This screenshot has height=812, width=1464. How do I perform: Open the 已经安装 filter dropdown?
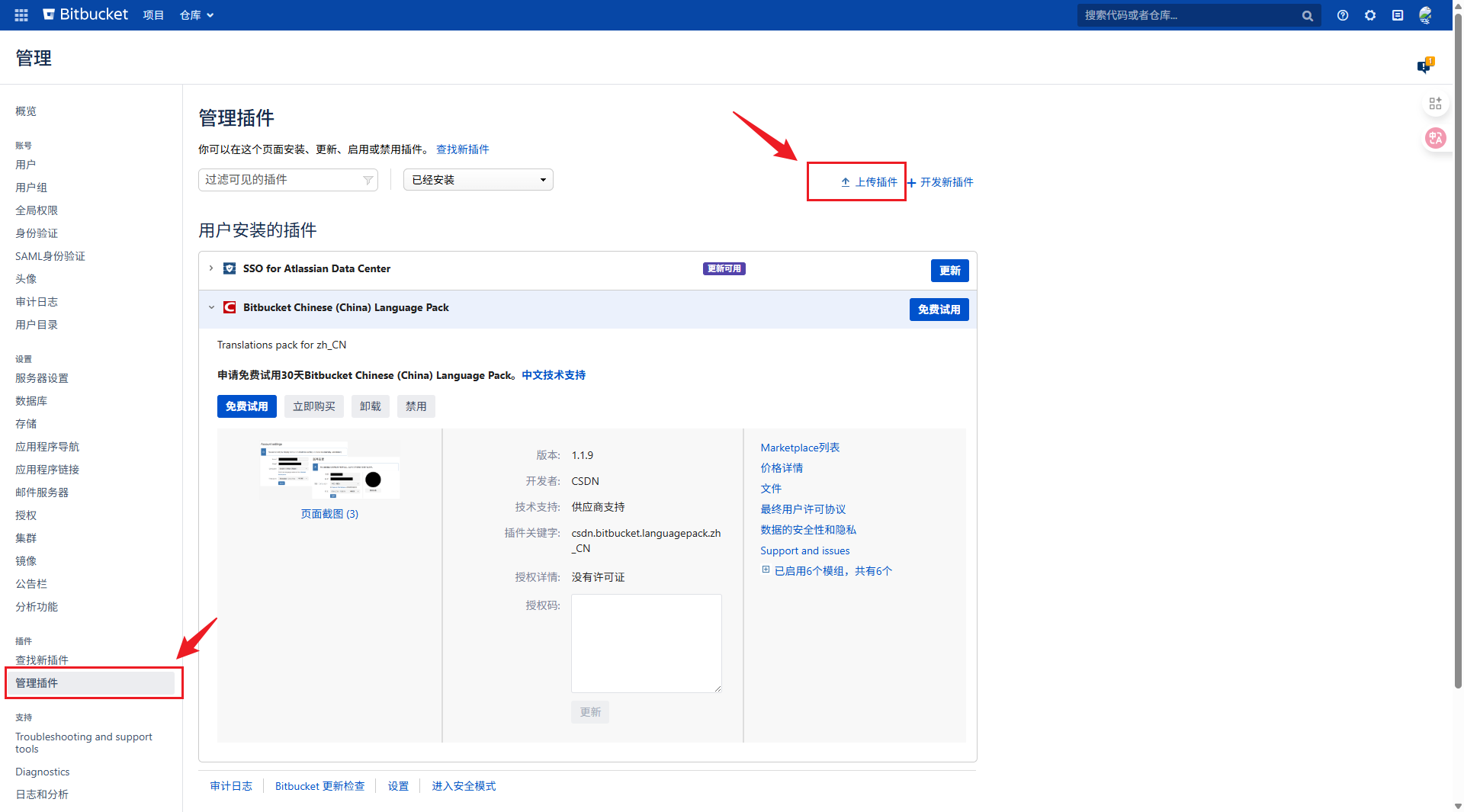pos(477,180)
